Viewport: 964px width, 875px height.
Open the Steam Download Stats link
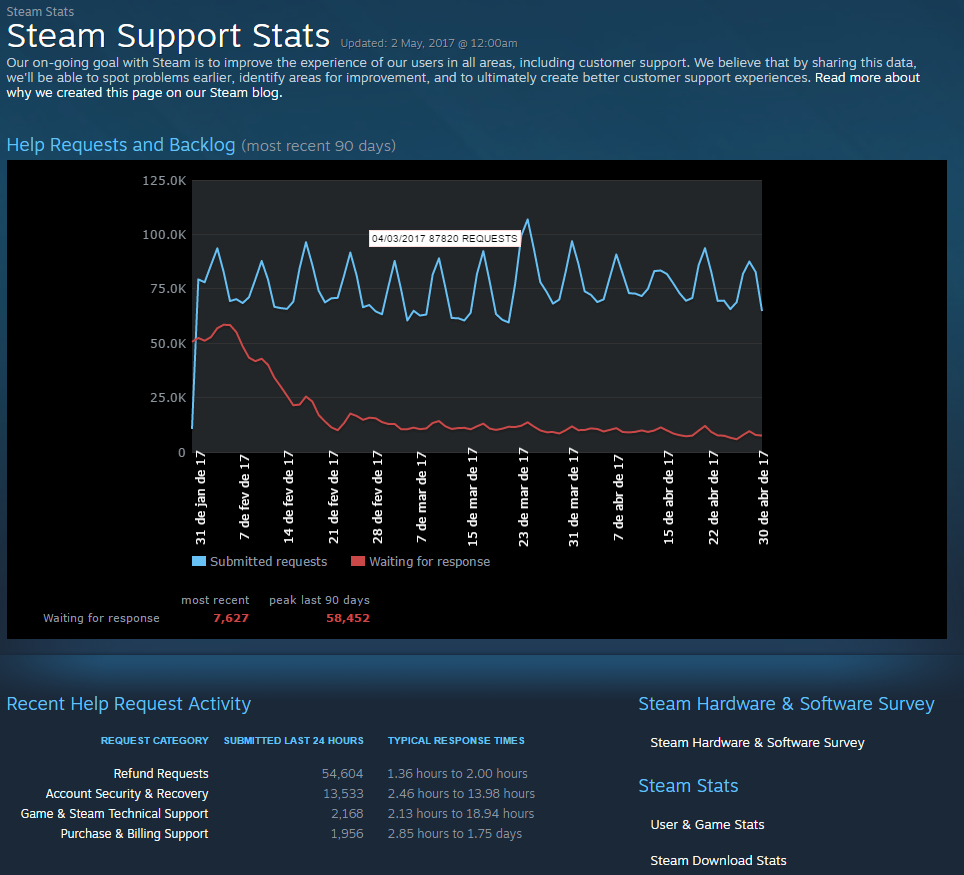(x=718, y=860)
